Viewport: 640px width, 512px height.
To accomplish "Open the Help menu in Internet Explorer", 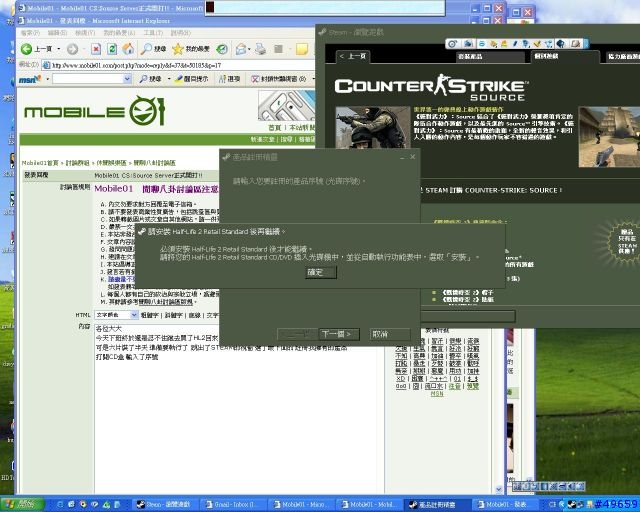I will (180, 33).
